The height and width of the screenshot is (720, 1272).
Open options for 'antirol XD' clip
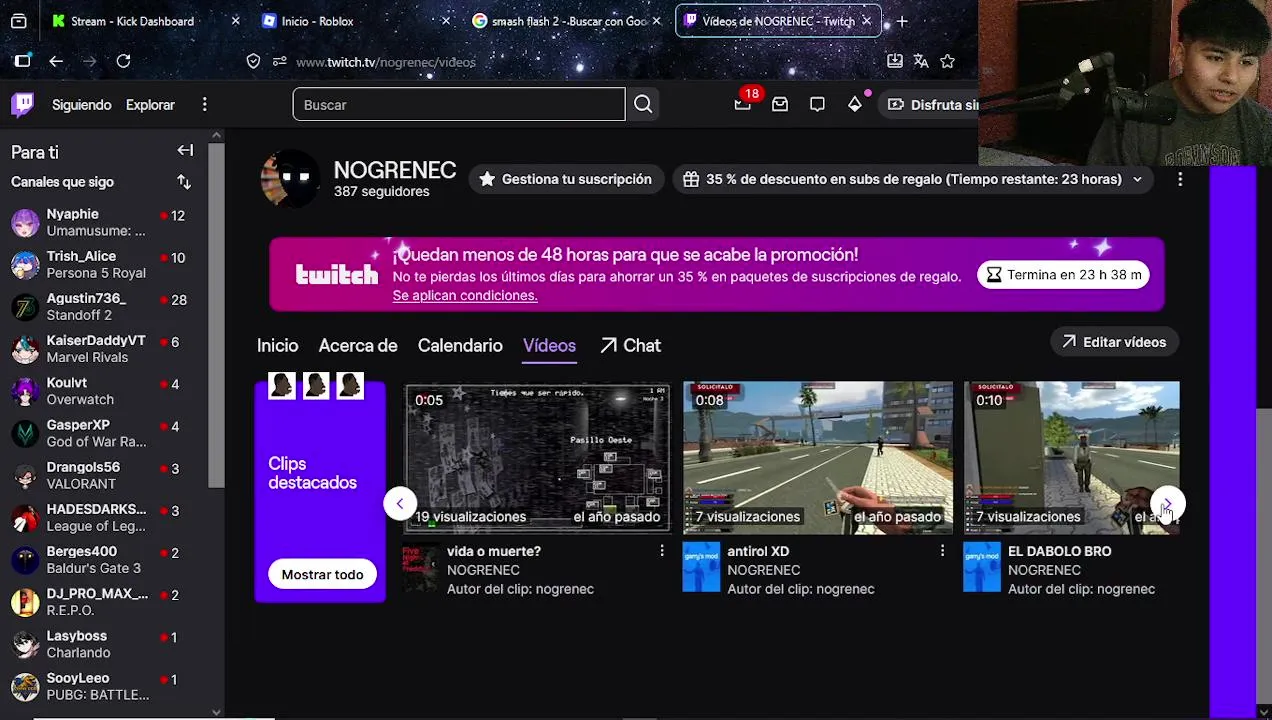point(941,551)
